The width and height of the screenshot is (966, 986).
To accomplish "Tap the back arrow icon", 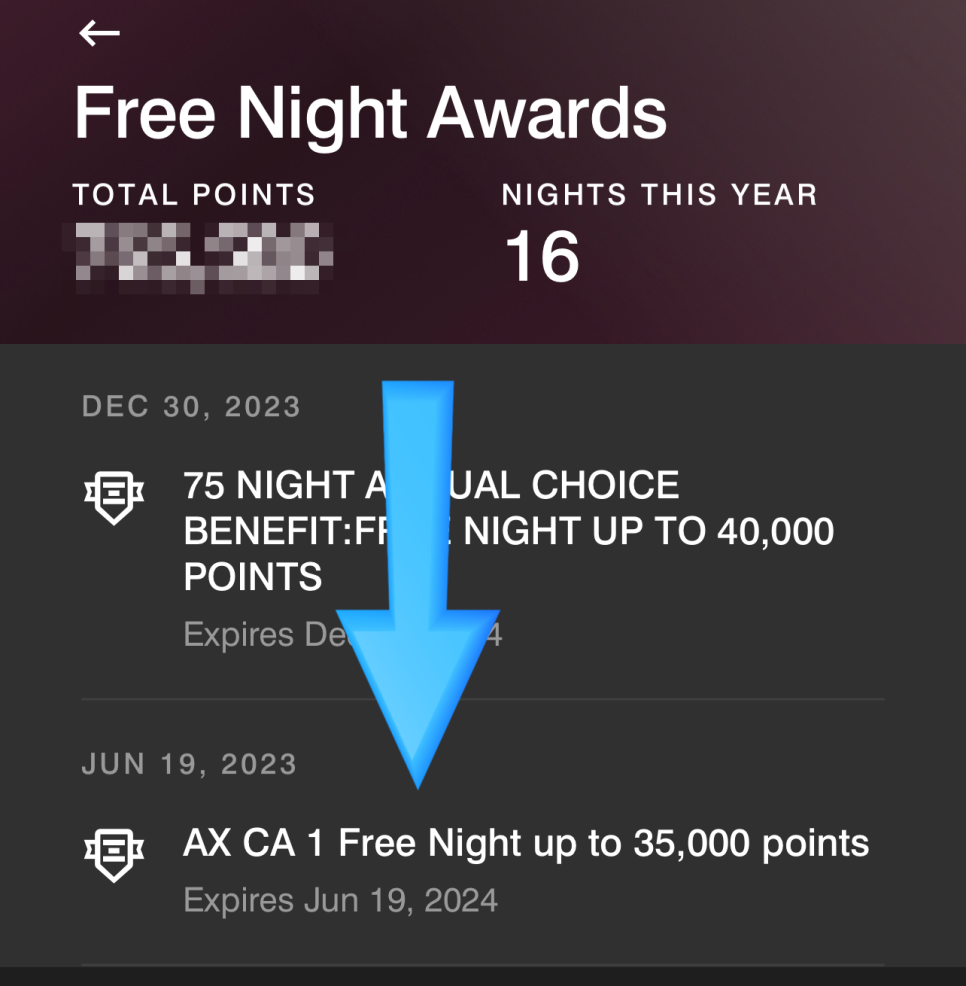I will point(99,33).
